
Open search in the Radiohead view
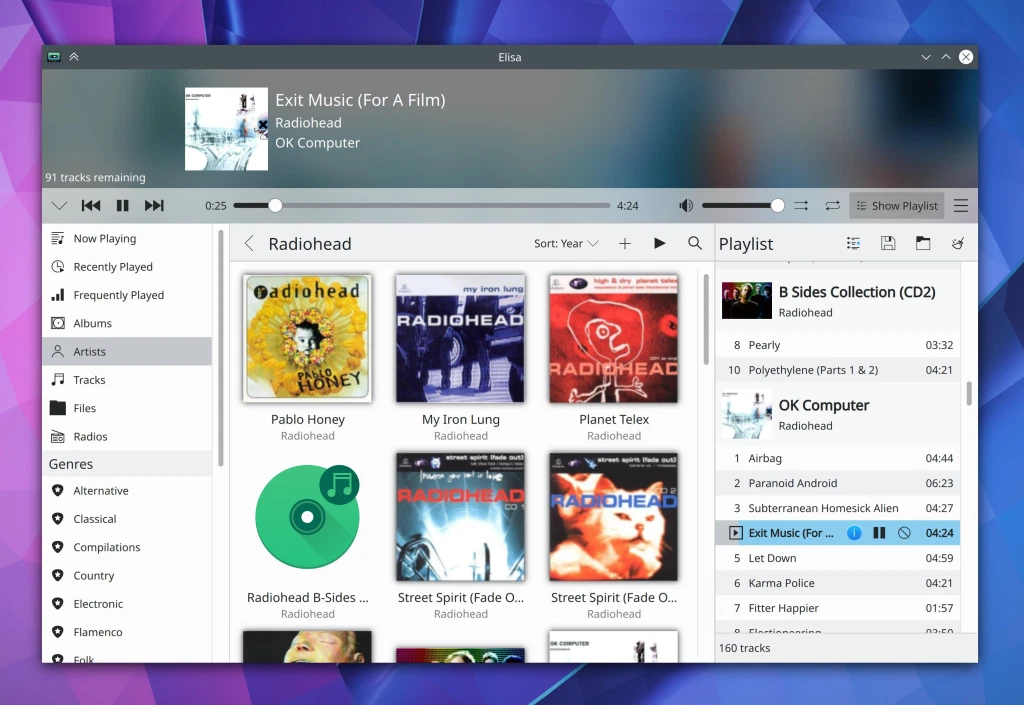(695, 243)
